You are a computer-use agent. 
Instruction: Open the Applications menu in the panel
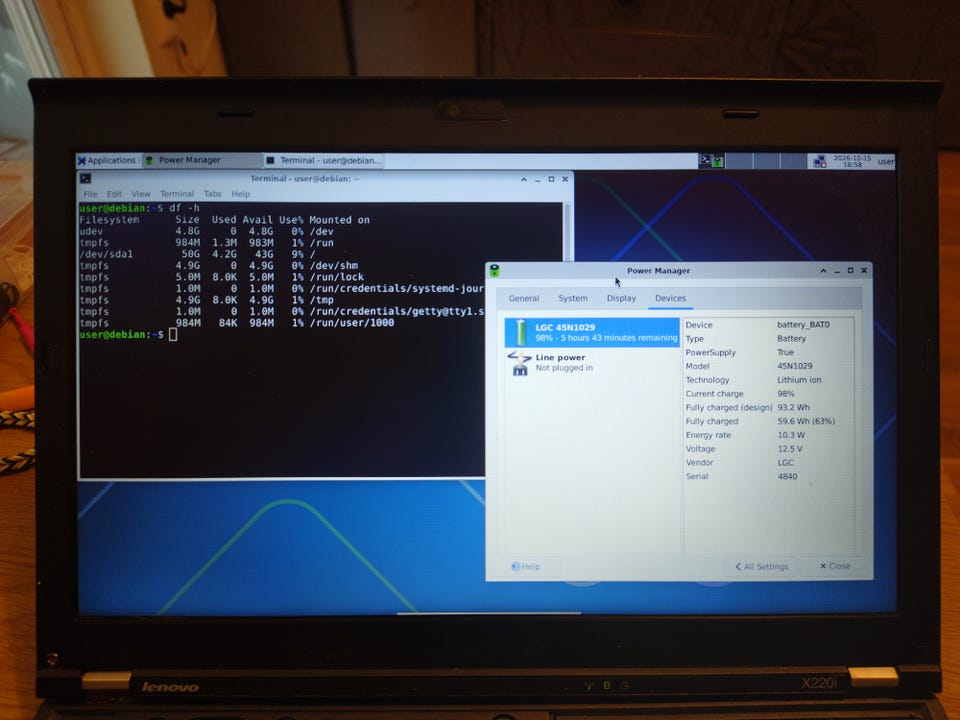click(107, 160)
